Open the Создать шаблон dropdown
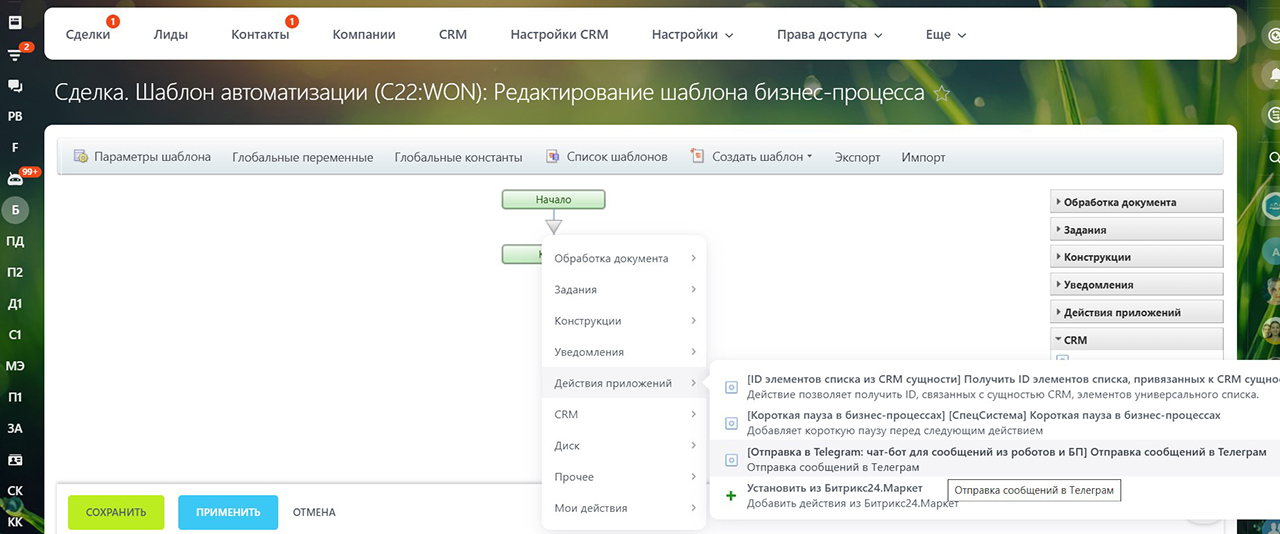 click(x=751, y=157)
